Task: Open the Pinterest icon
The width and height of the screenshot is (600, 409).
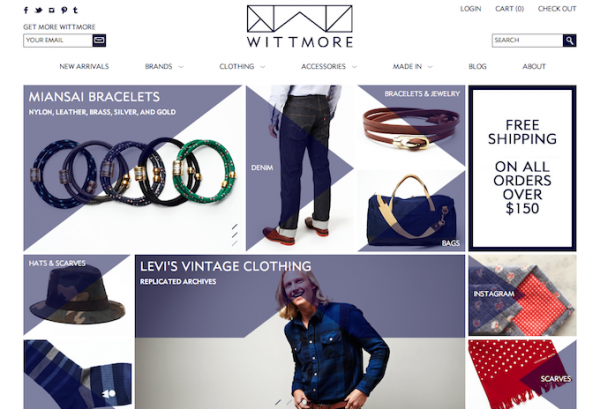Action: coord(64,10)
